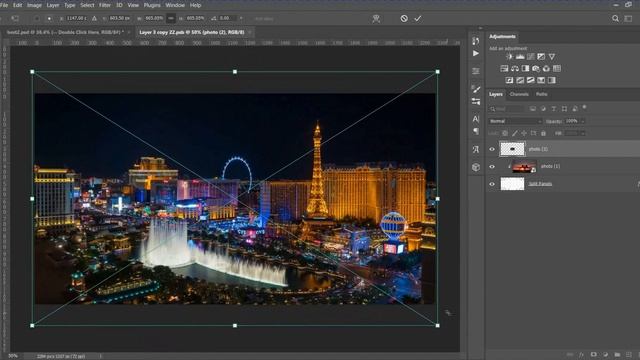The image size is (640, 360).
Task: Open the Brushes panel icon
Action: click(x=476, y=89)
